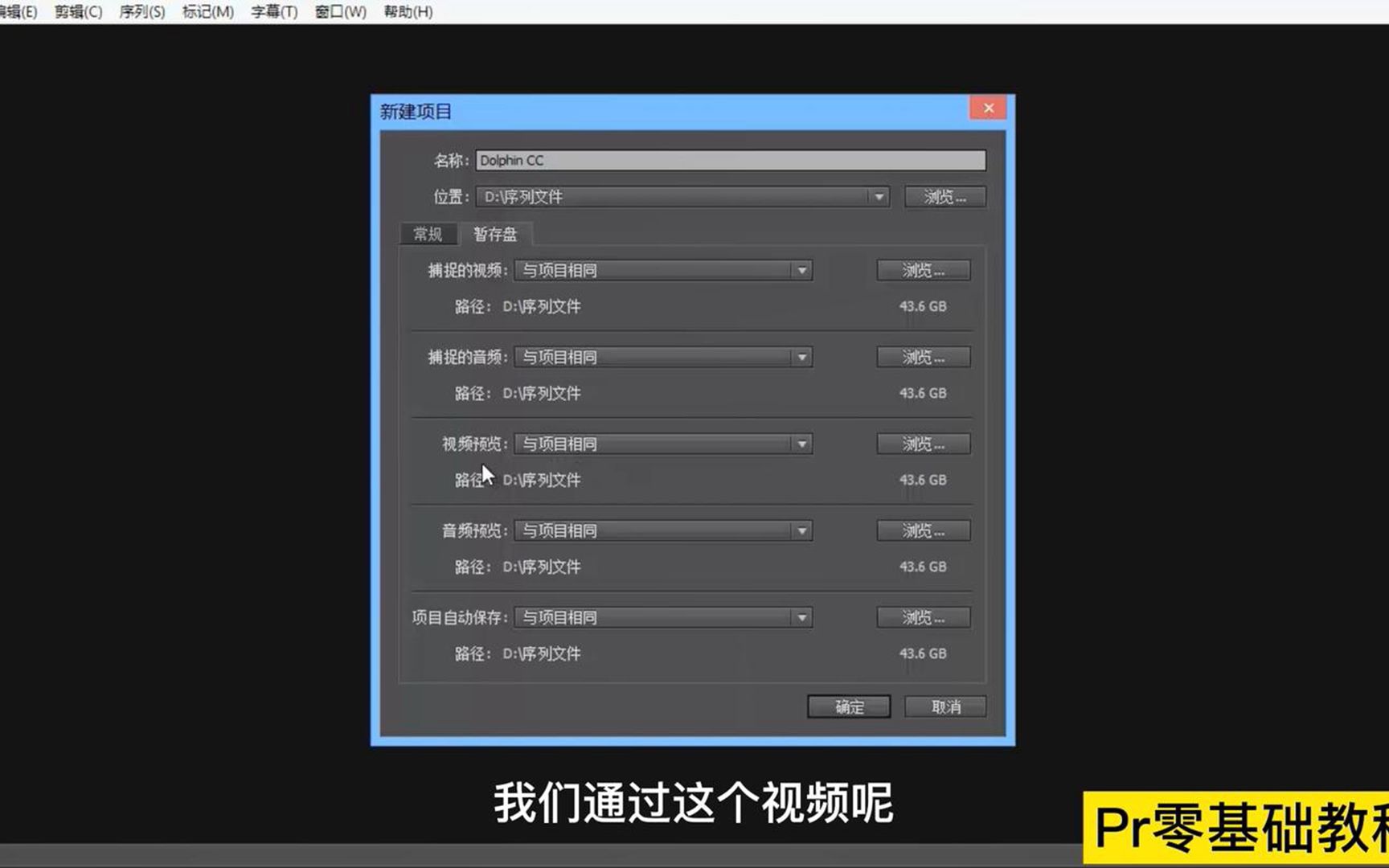
Task: Open the 字幕 menu
Action: [274, 12]
